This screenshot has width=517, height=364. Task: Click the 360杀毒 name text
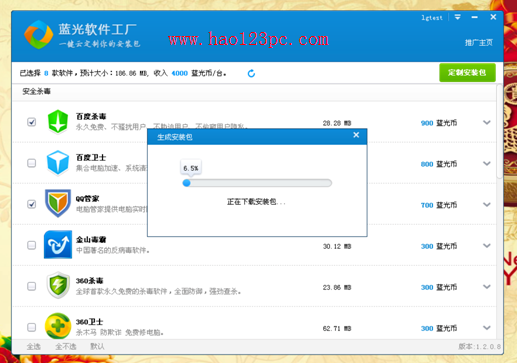(89, 281)
